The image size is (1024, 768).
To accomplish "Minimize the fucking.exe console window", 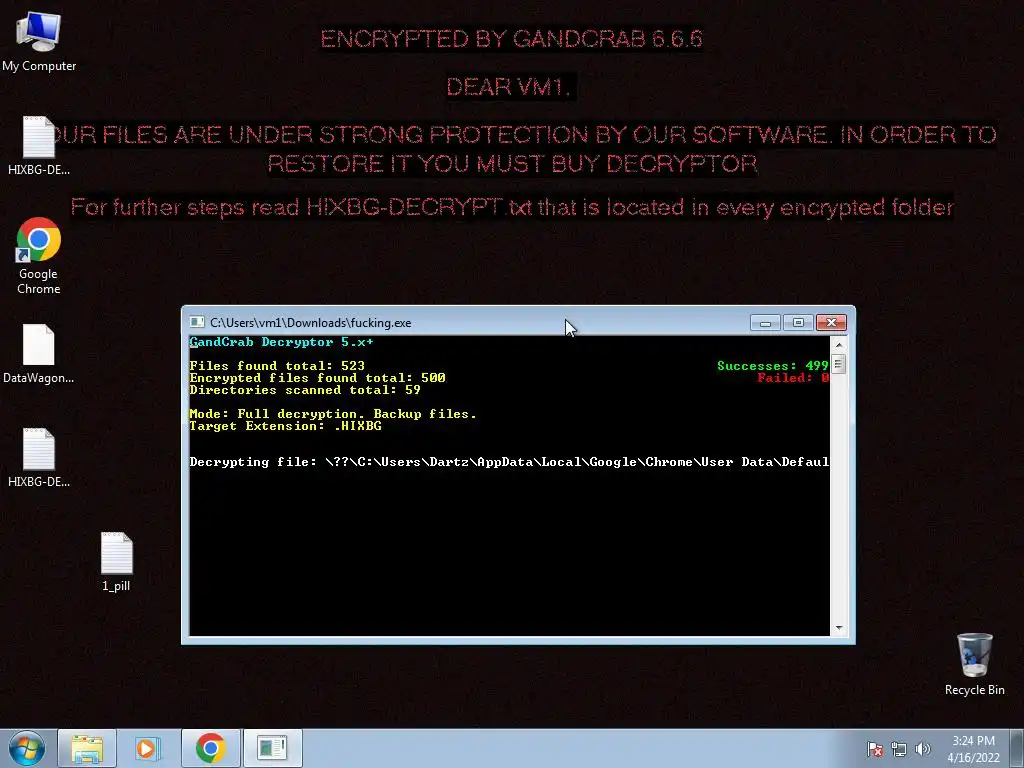I will [x=765, y=323].
